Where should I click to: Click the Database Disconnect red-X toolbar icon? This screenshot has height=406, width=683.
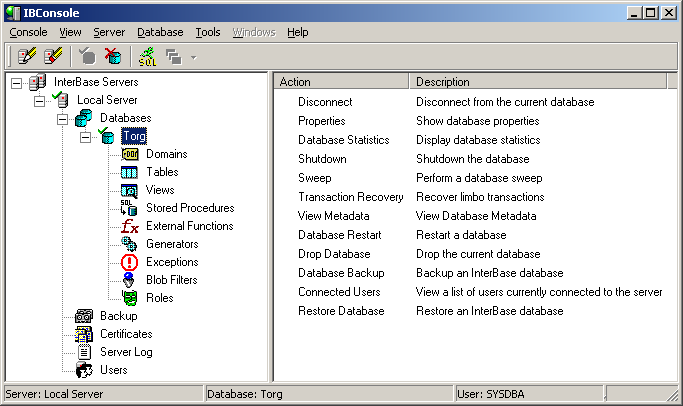point(113,56)
